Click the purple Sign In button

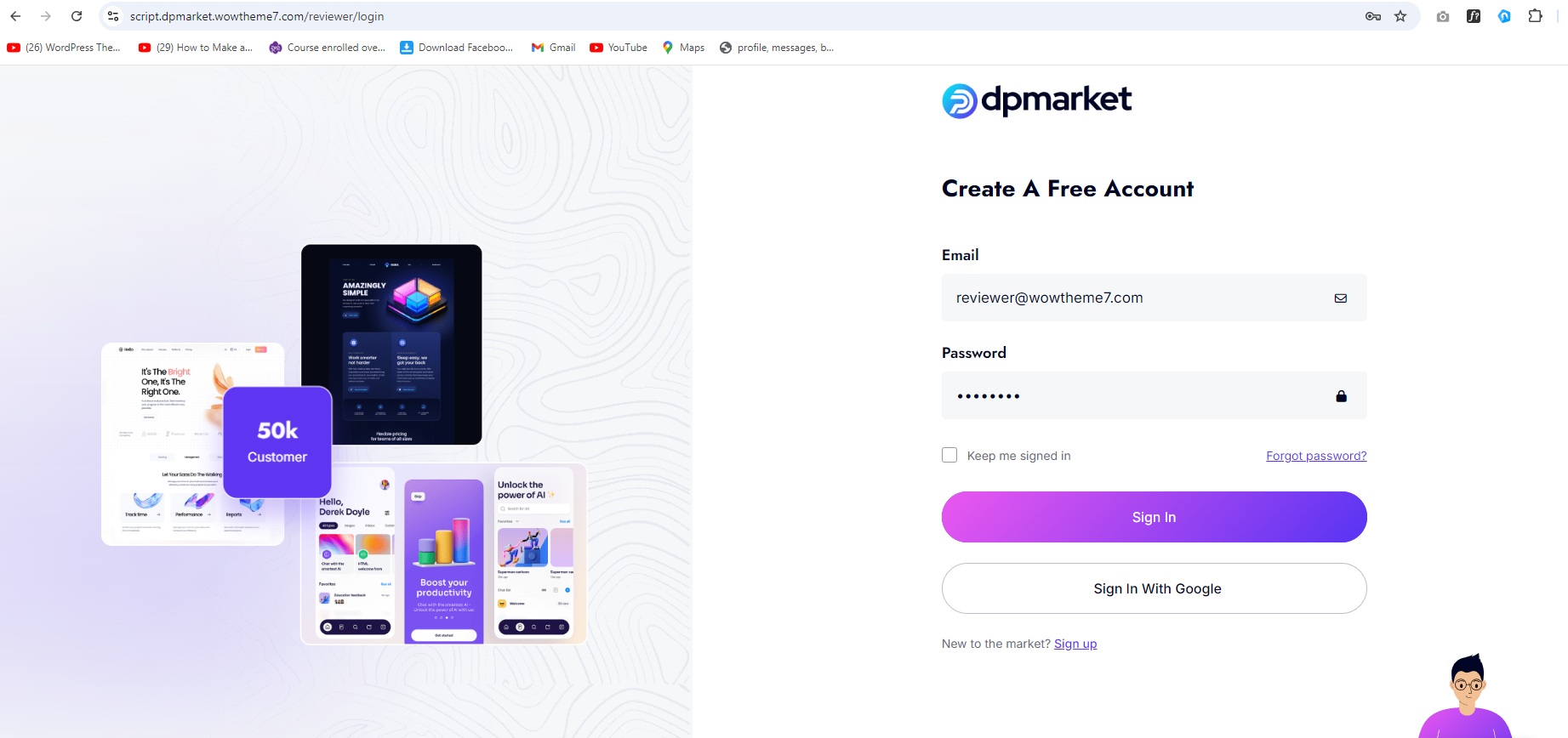click(x=1154, y=517)
